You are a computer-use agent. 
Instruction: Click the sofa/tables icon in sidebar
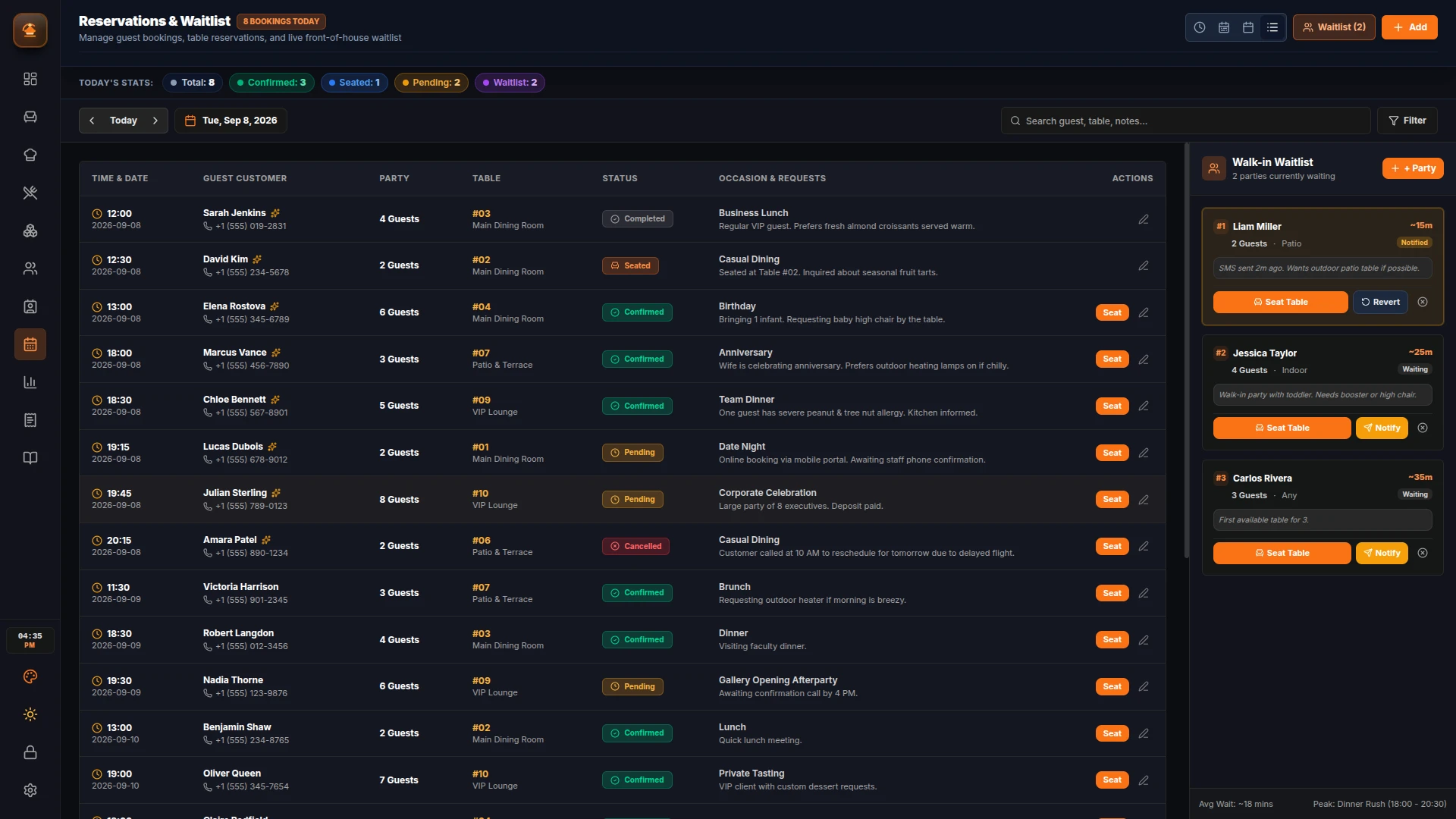pyautogui.click(x=30, y=117)
